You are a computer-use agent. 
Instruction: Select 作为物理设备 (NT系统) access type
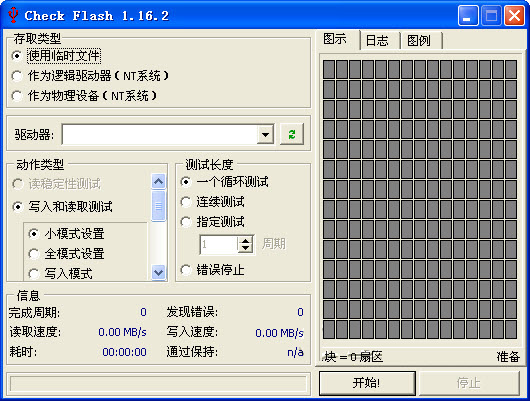pyautogui.click(x=85, y=96)
